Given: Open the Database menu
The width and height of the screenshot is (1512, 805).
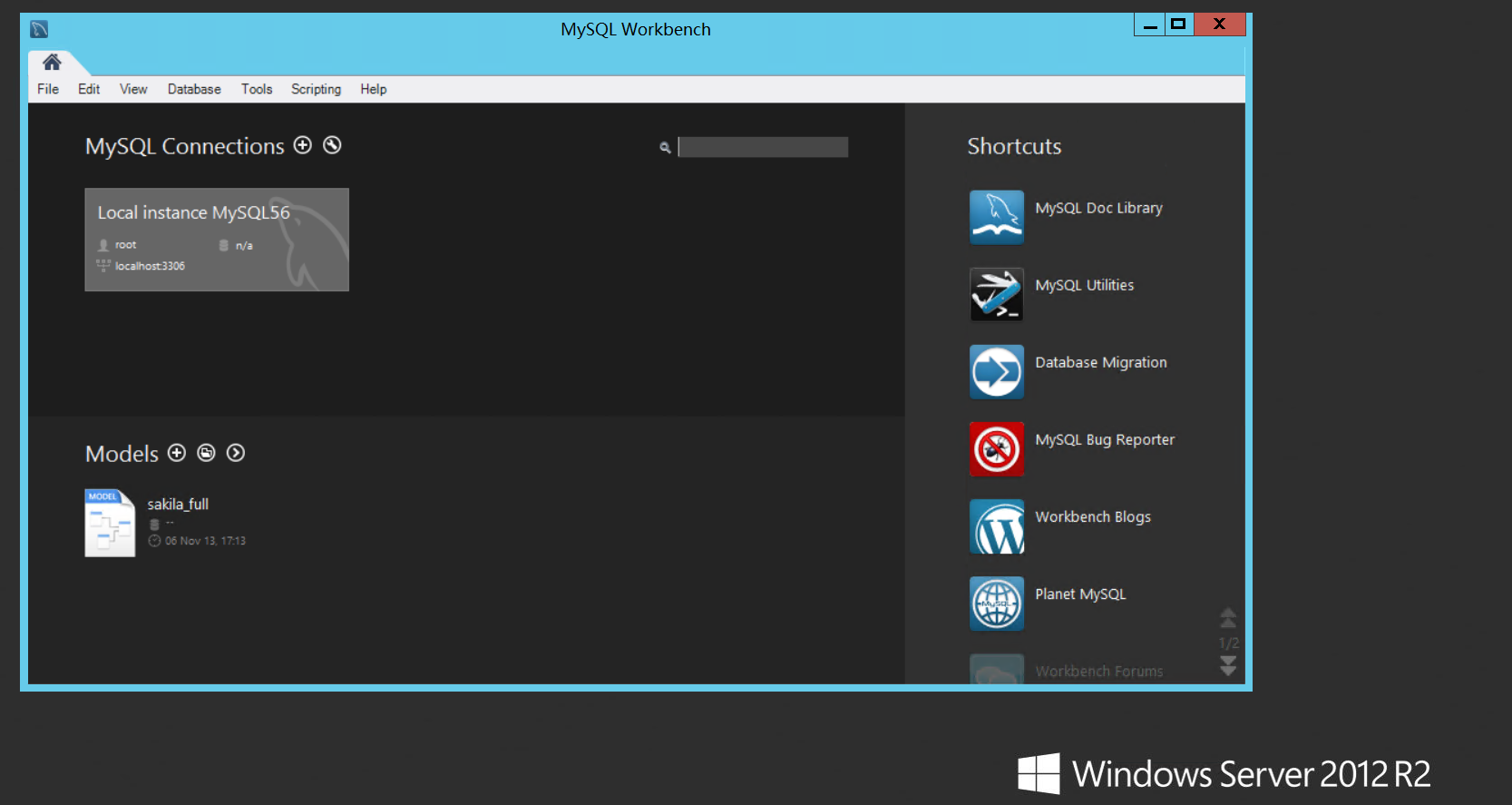Looking at the screenshot, I should click(x=194, y=89).
